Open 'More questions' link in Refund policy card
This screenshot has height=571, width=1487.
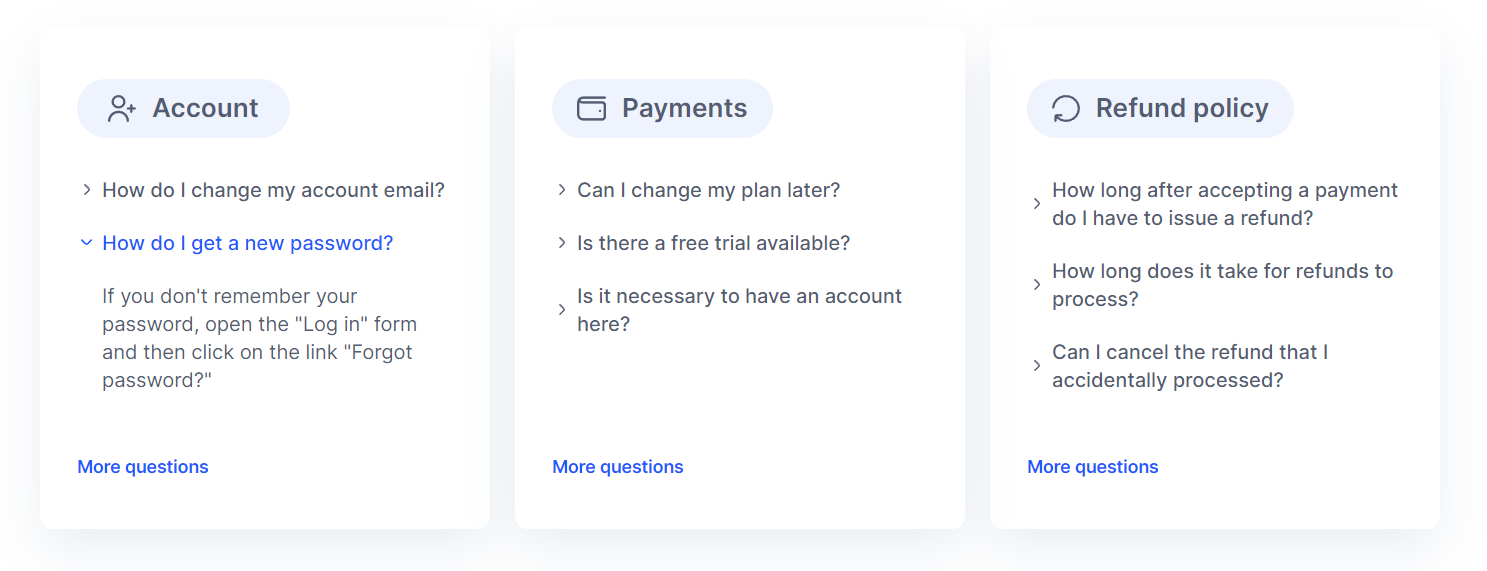(x=1093, y=467)
